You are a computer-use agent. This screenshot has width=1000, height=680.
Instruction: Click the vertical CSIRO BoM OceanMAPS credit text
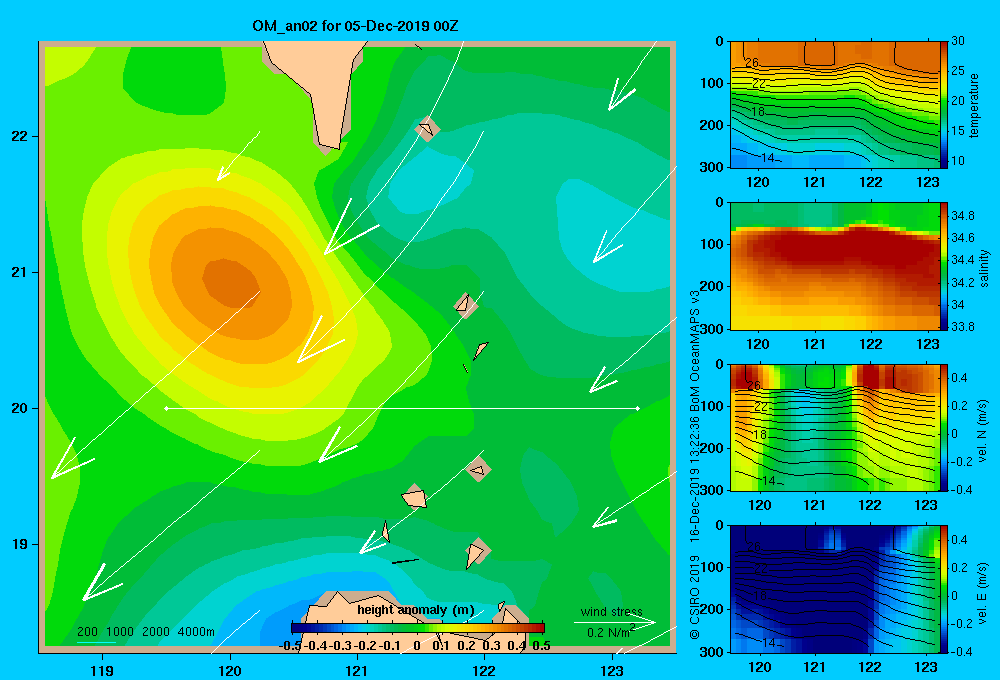pos(695,464)
